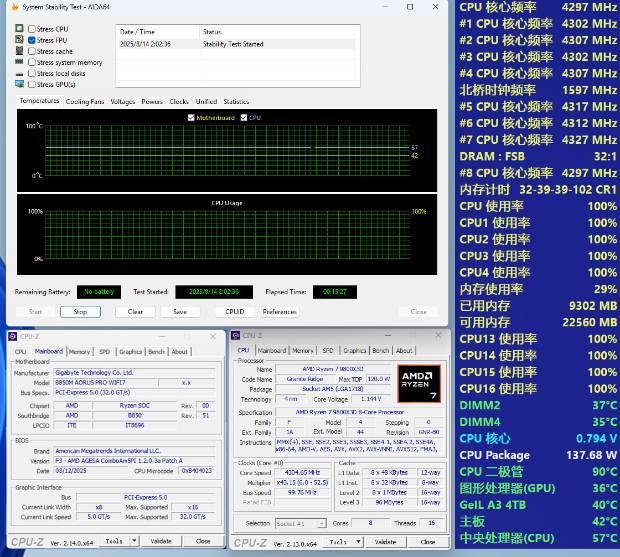Stop the stability test

(80, 312)
